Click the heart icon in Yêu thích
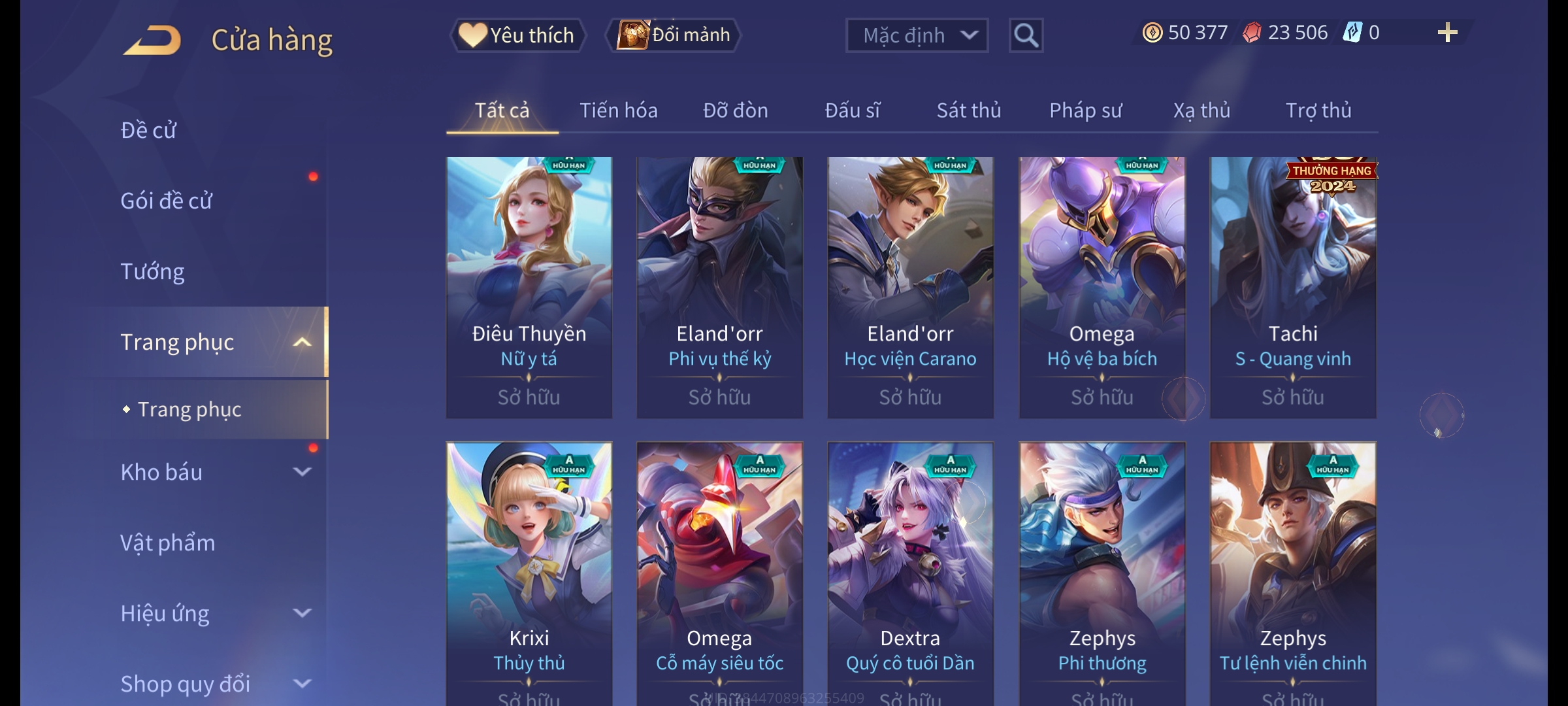The image size is (1568, 706). 472,35
